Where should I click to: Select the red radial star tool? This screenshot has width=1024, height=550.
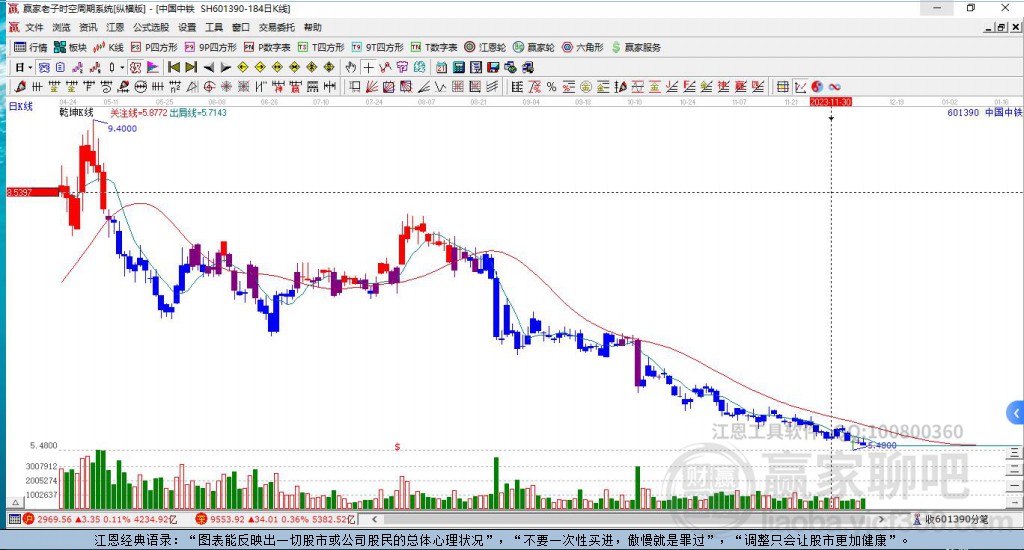226,86
